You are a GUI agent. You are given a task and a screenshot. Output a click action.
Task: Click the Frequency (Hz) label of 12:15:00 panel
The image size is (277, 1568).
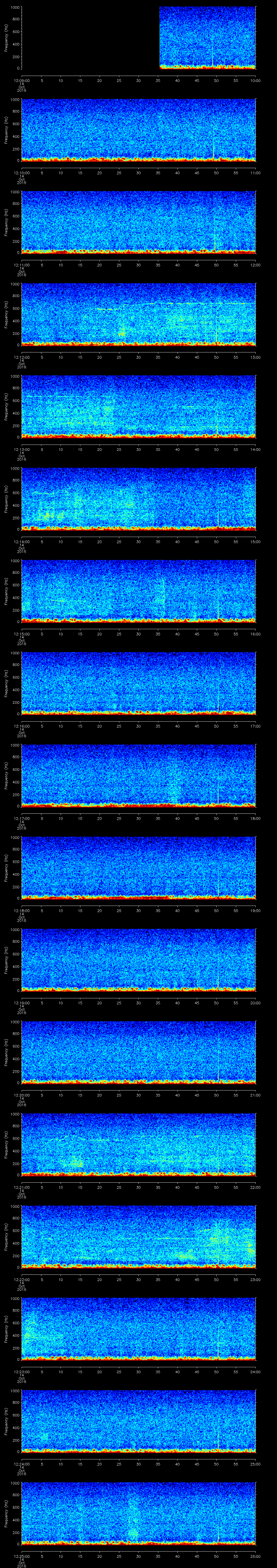coord(6,590)
